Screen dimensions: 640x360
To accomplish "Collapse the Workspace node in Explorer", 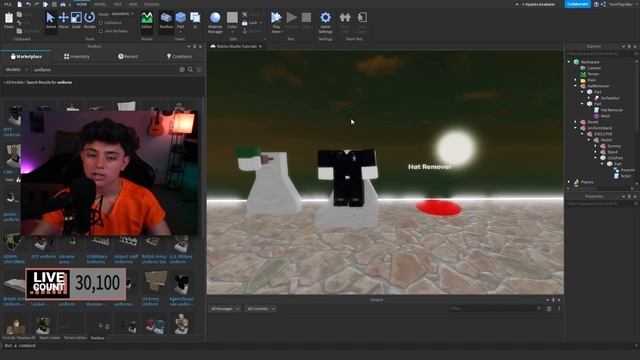I will (x=569, y=62).
